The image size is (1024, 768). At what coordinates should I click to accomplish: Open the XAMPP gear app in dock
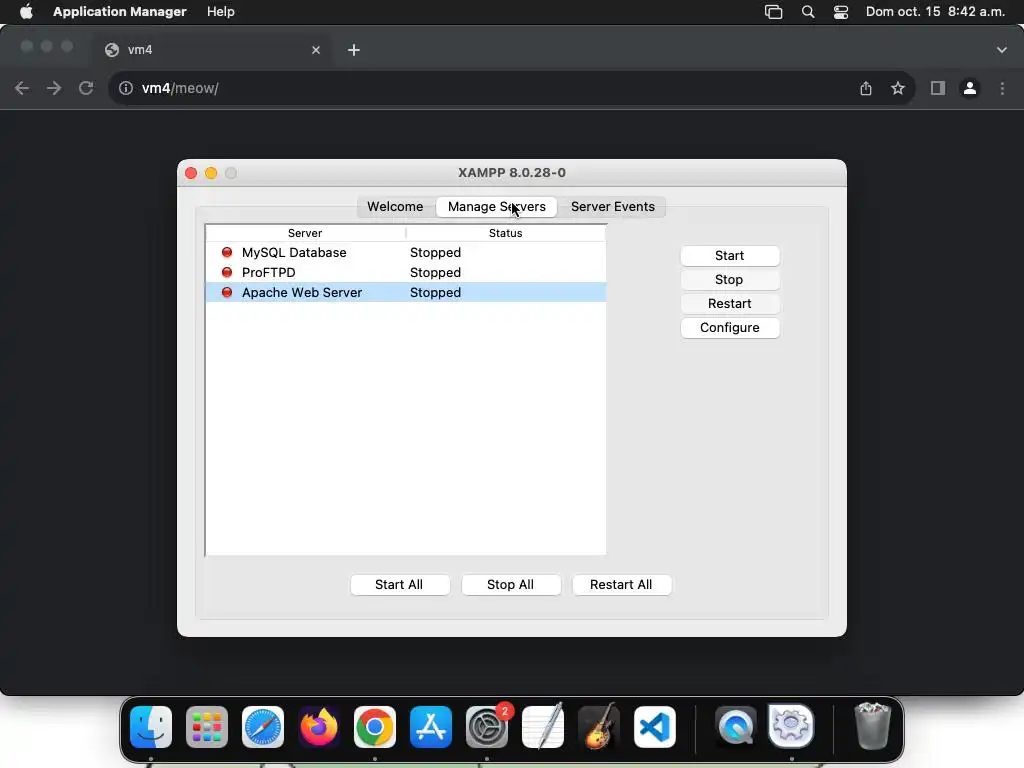[792, 727]
